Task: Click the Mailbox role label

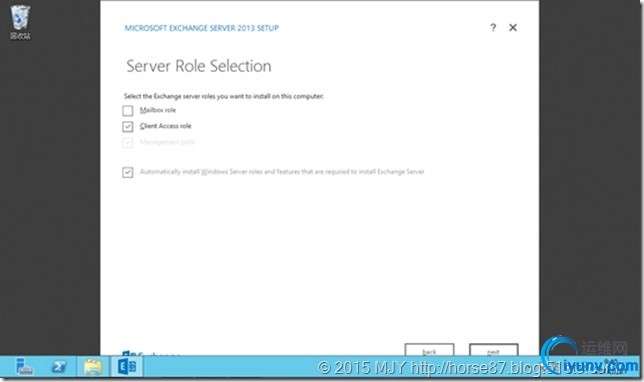Action: [x=158, y=110]
